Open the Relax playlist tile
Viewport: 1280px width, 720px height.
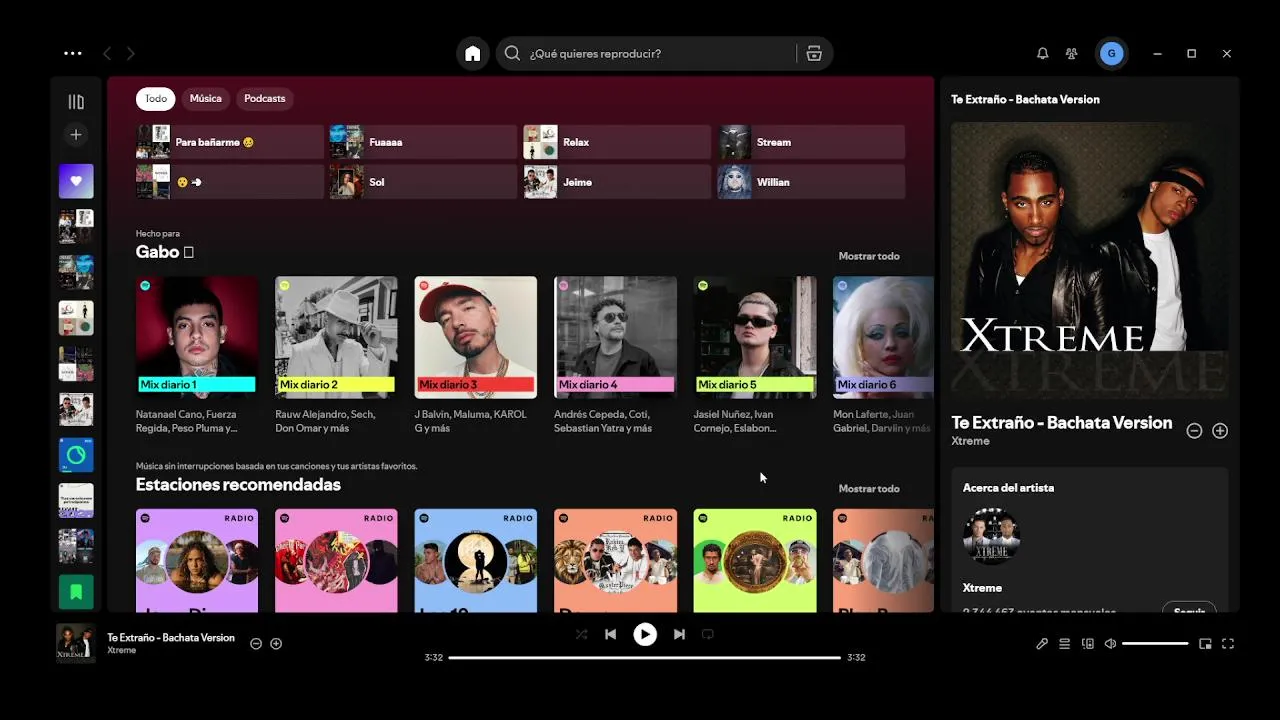tap(617, 142)
